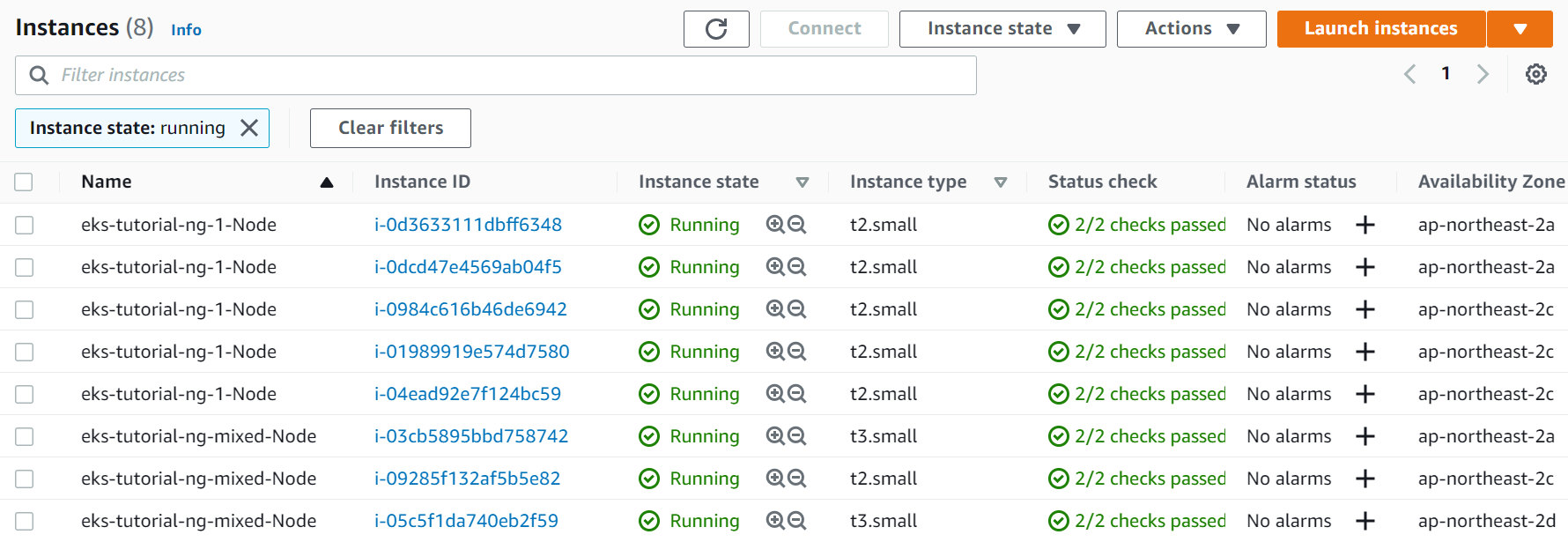
Task: Select checkbox for instance i-03cb5895bbd758742
Action: tap(24, 436)
